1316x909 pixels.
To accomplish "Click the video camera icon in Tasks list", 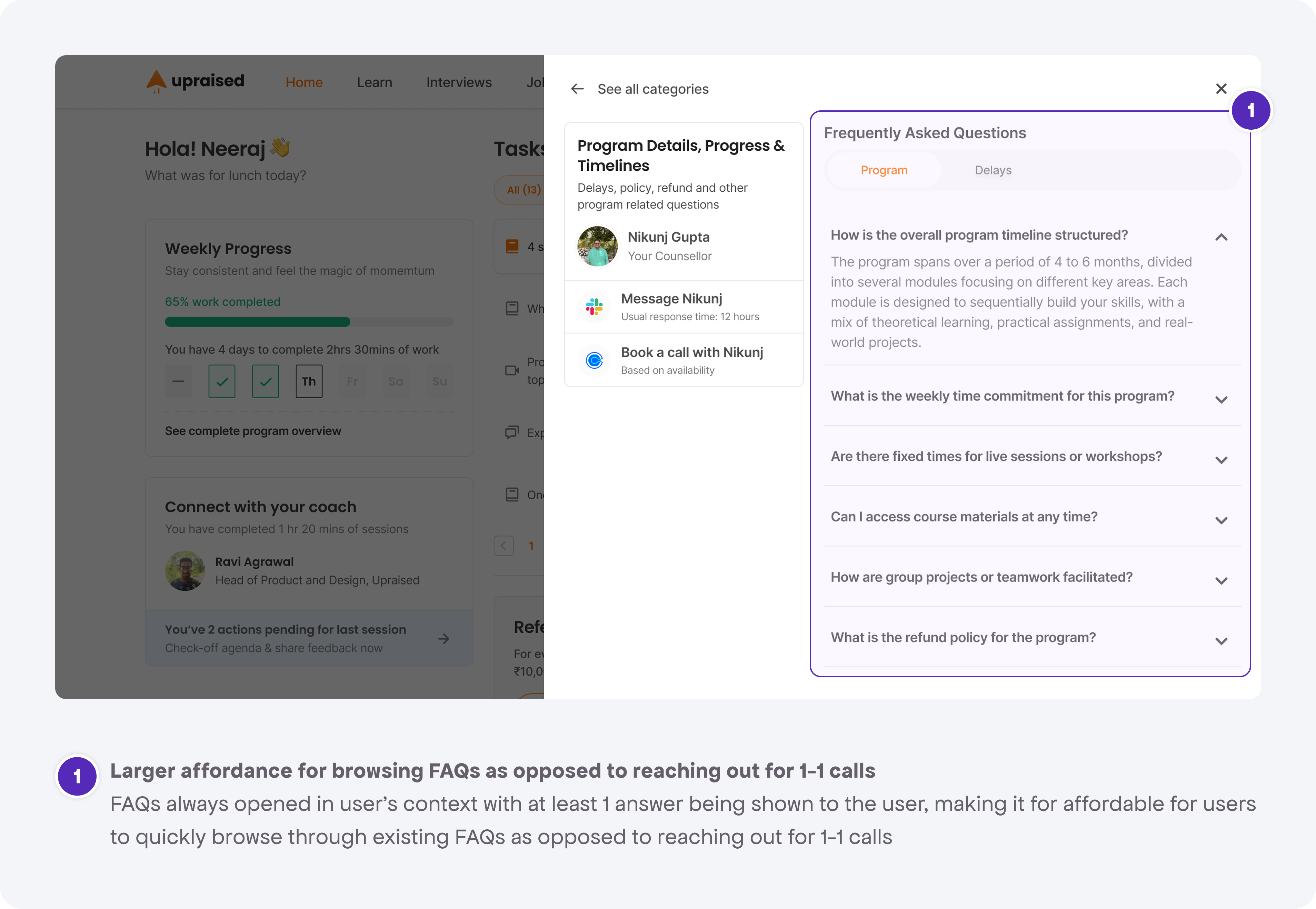I will pos(512,371).
